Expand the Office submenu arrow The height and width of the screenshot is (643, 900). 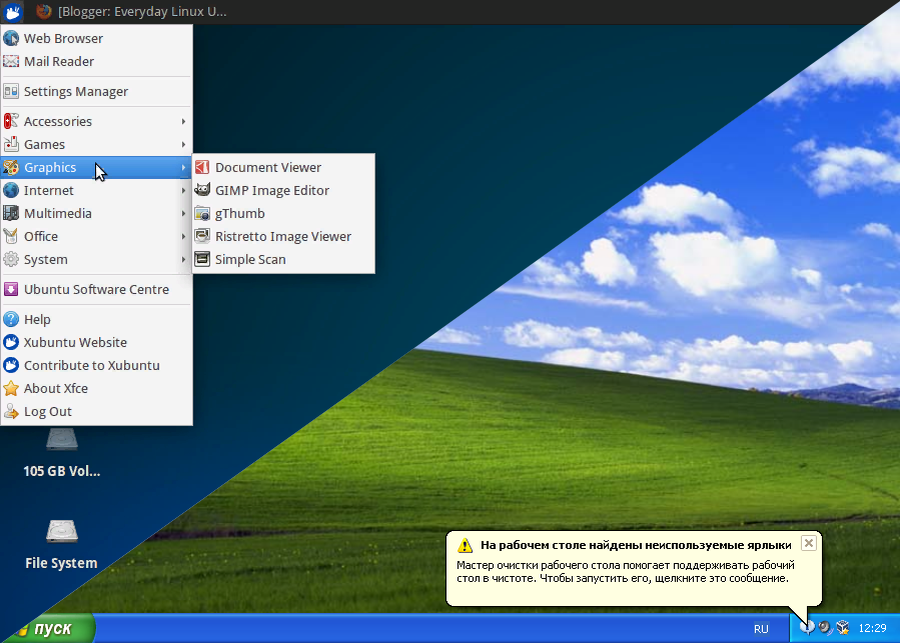[183, 236]
